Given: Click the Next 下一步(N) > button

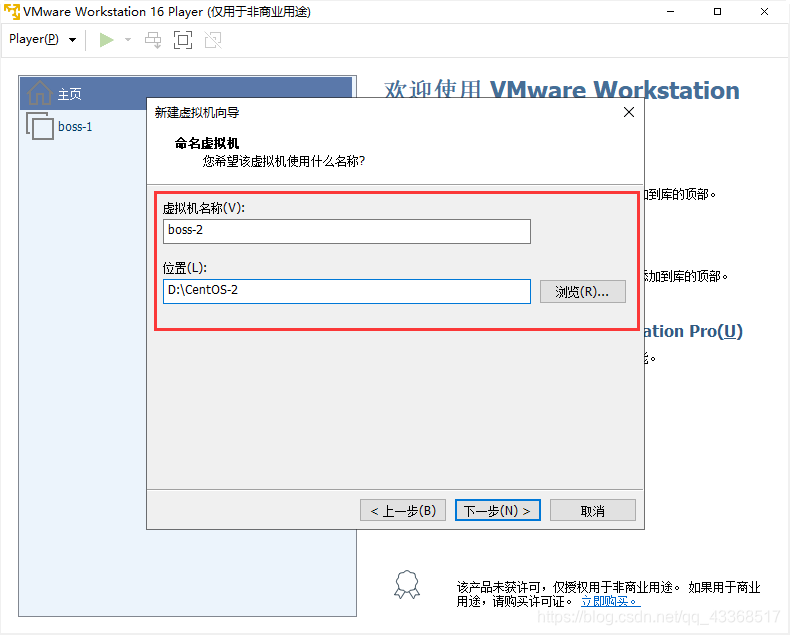Looking at the screenshot, I should tap(498, 511).
